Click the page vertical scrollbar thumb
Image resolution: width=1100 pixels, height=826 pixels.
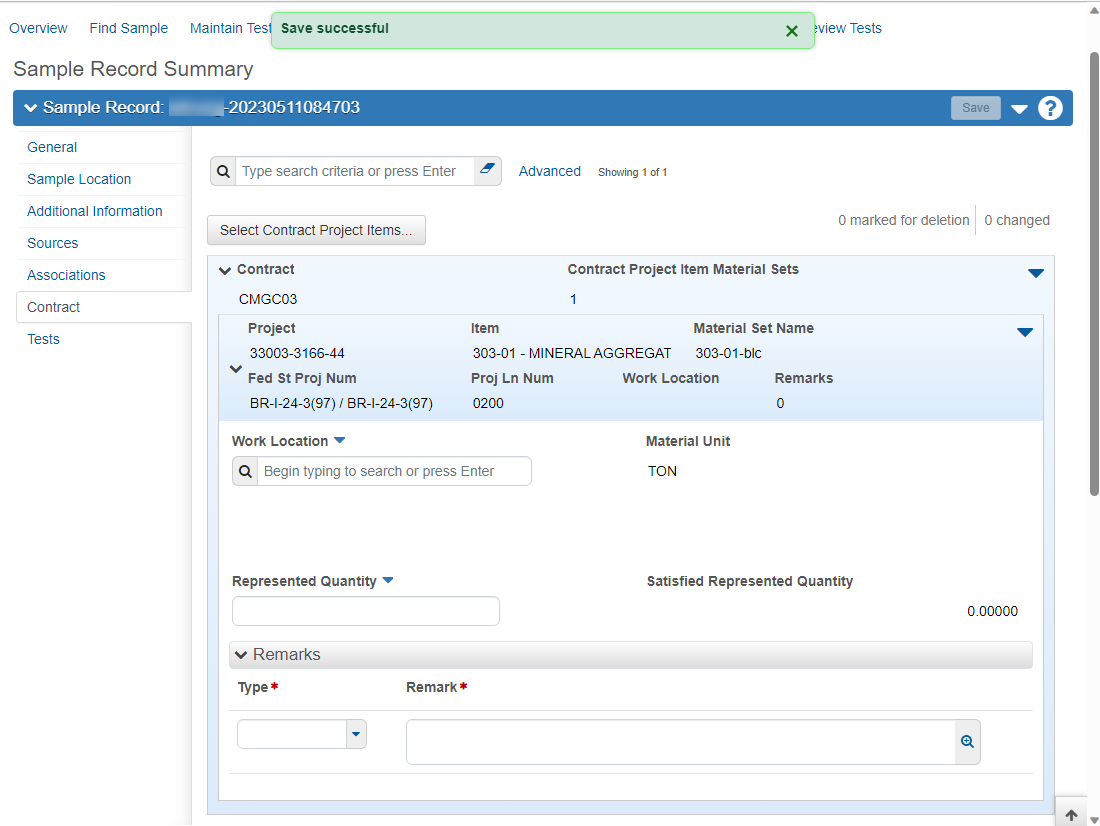pyautogui.click(x=1094, y=274)
